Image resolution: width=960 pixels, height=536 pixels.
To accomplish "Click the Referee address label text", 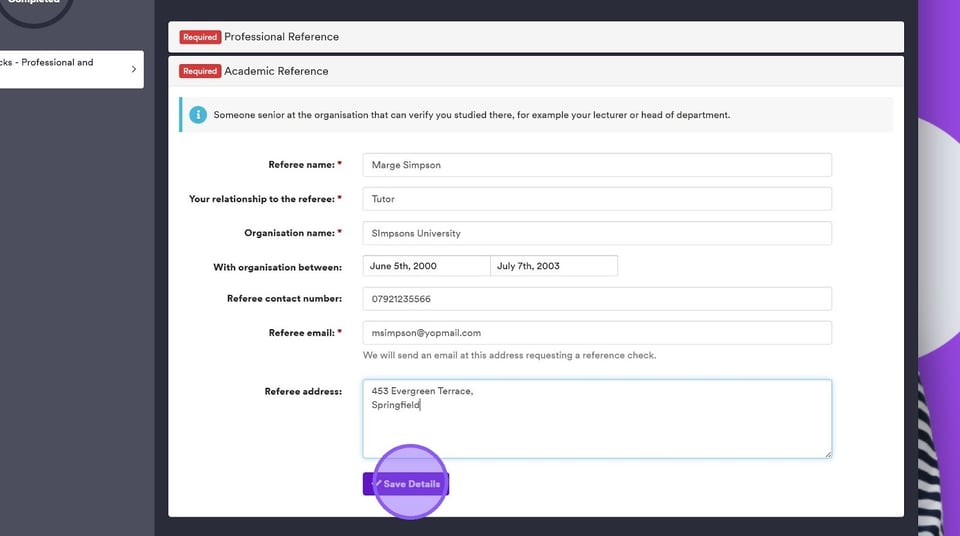I will tap(303, 392).
